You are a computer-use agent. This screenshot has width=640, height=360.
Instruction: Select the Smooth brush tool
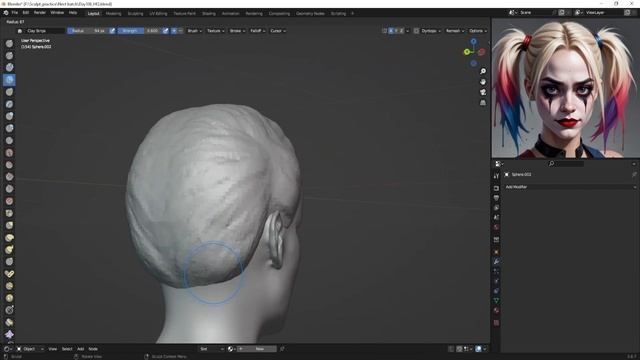coord(9,153)
